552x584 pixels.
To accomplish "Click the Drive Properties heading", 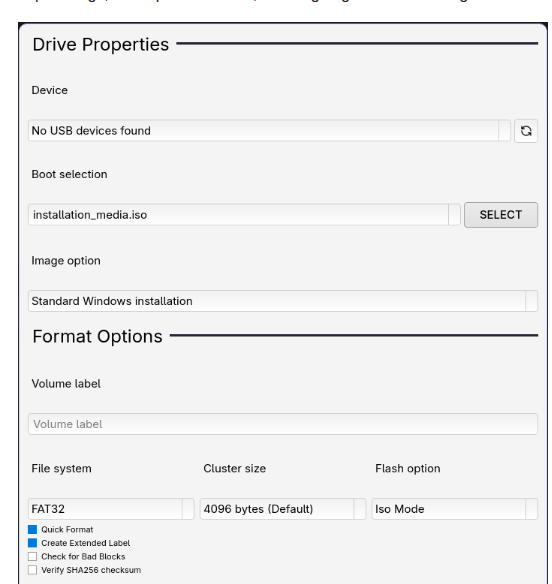I will pyautogui.click(x=101, y=45).
